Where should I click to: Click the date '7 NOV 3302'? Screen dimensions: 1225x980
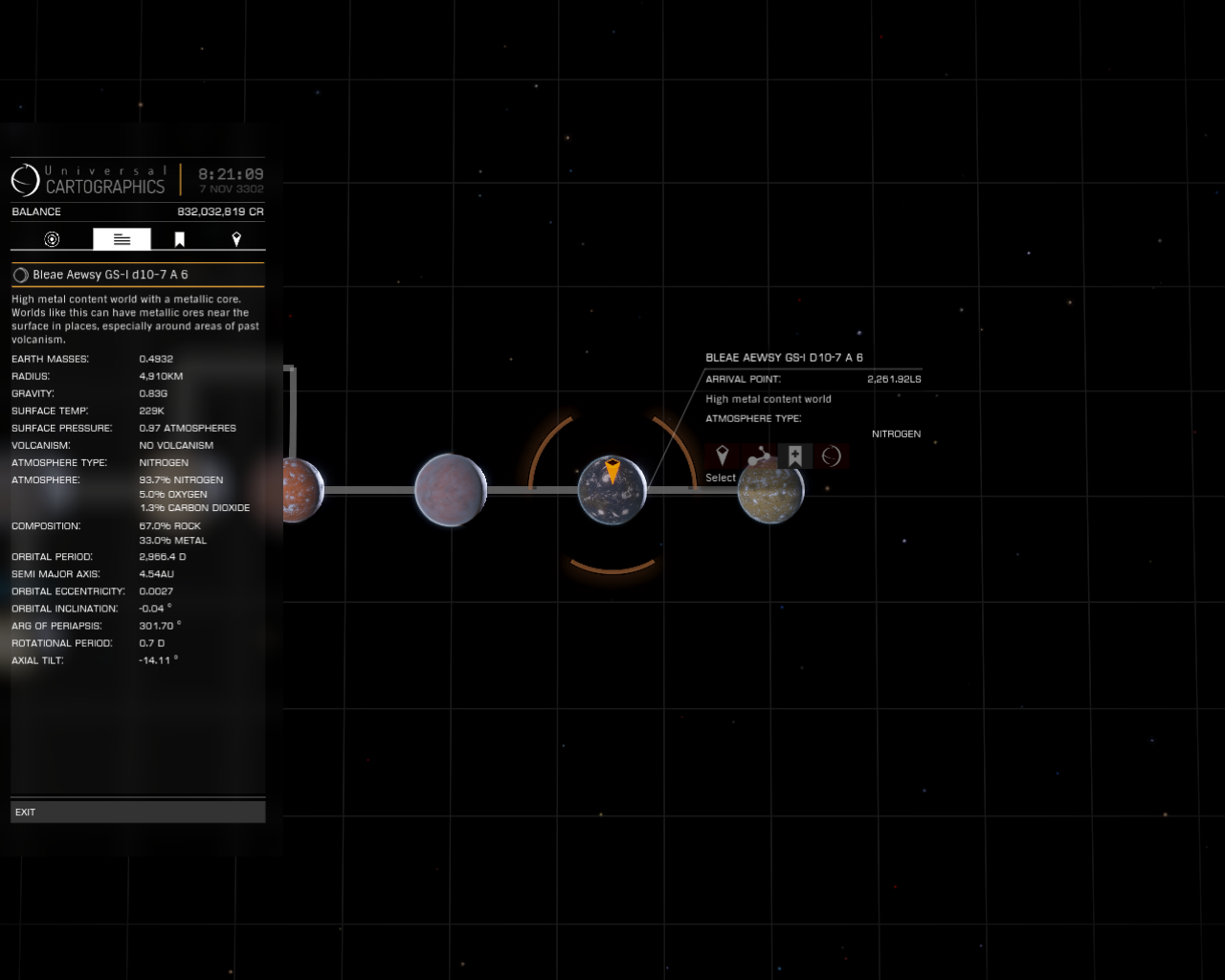click(231, 189)
